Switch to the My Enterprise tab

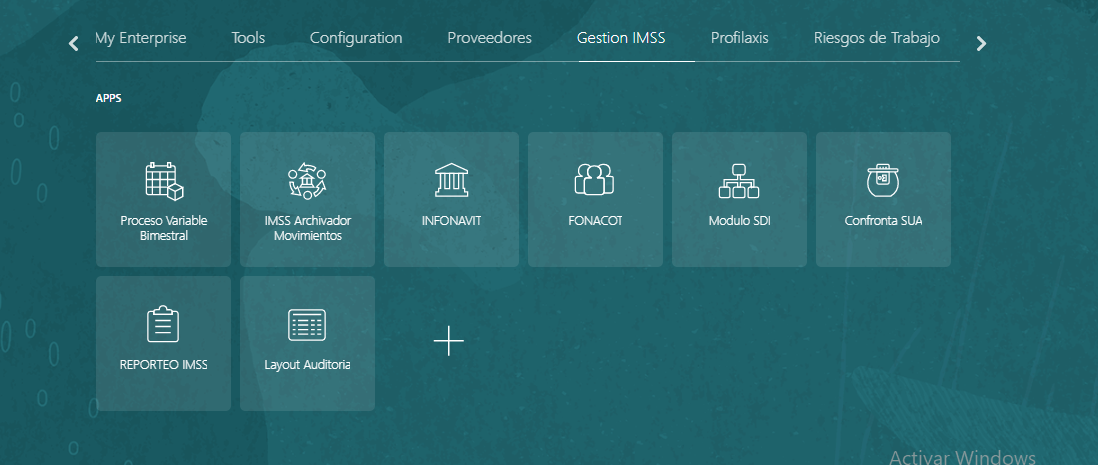point(141,39)
